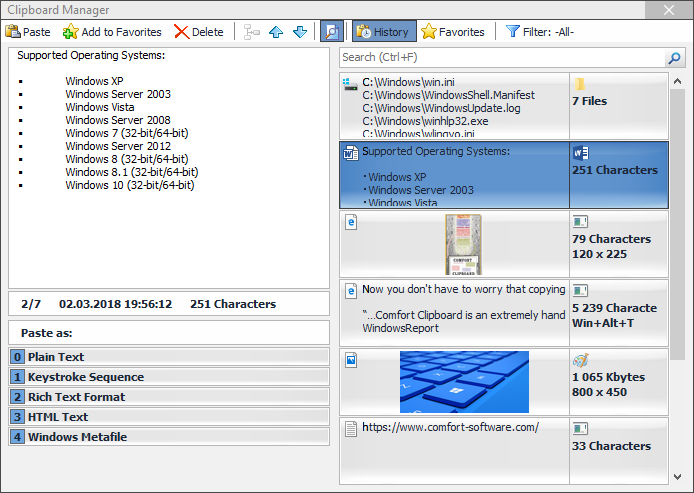Image resolution: width=694 pixels, height=493 pixels.
Task: Click browser icon of WindowsReport entry
Action: [351, 291]
